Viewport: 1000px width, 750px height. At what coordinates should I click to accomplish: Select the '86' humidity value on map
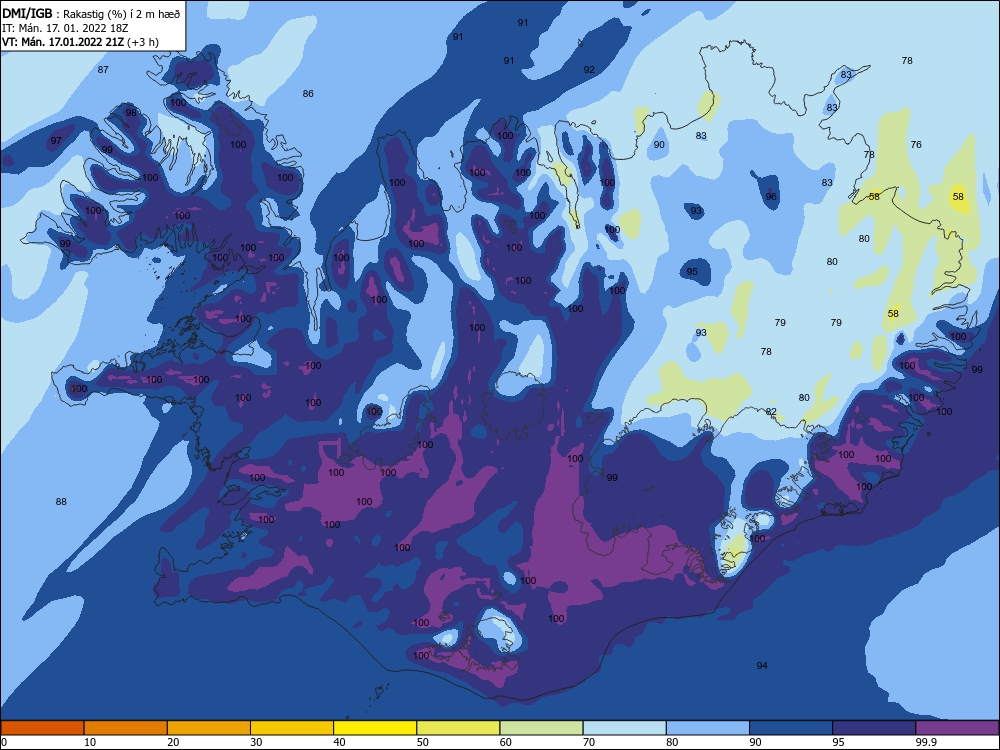click(x=308, y=94)
